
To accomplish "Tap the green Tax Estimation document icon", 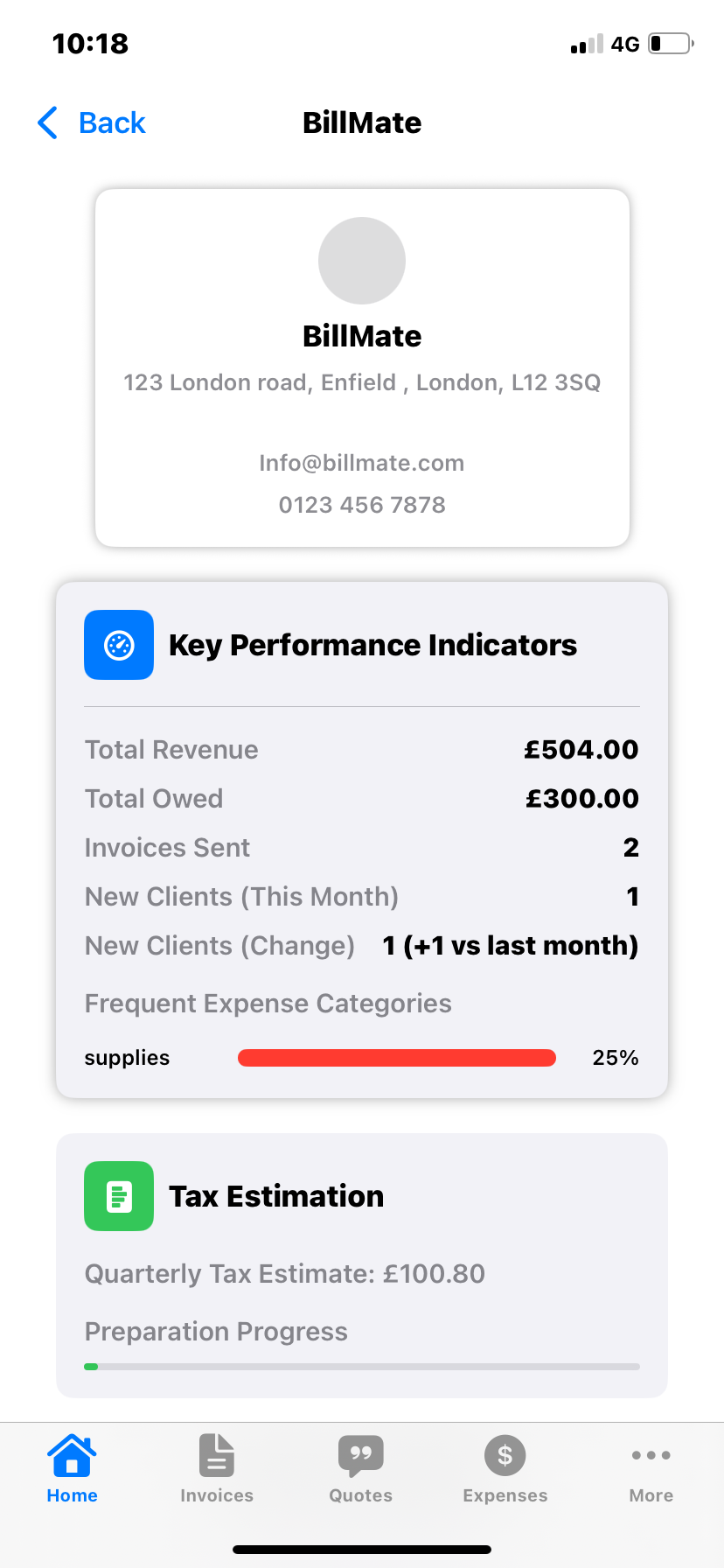I will click(119, 1196).
